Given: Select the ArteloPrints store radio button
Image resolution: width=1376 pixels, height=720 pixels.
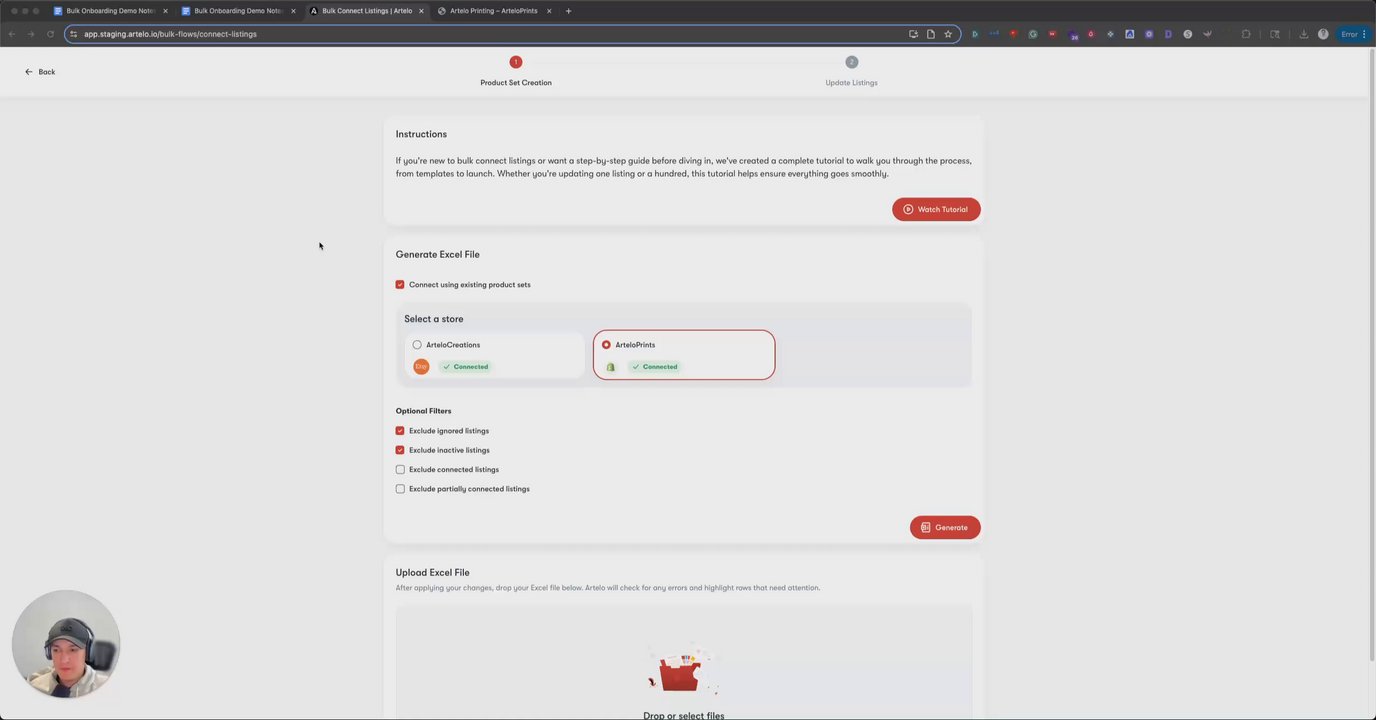Looking at the screenshot, I should pos(606,345).
